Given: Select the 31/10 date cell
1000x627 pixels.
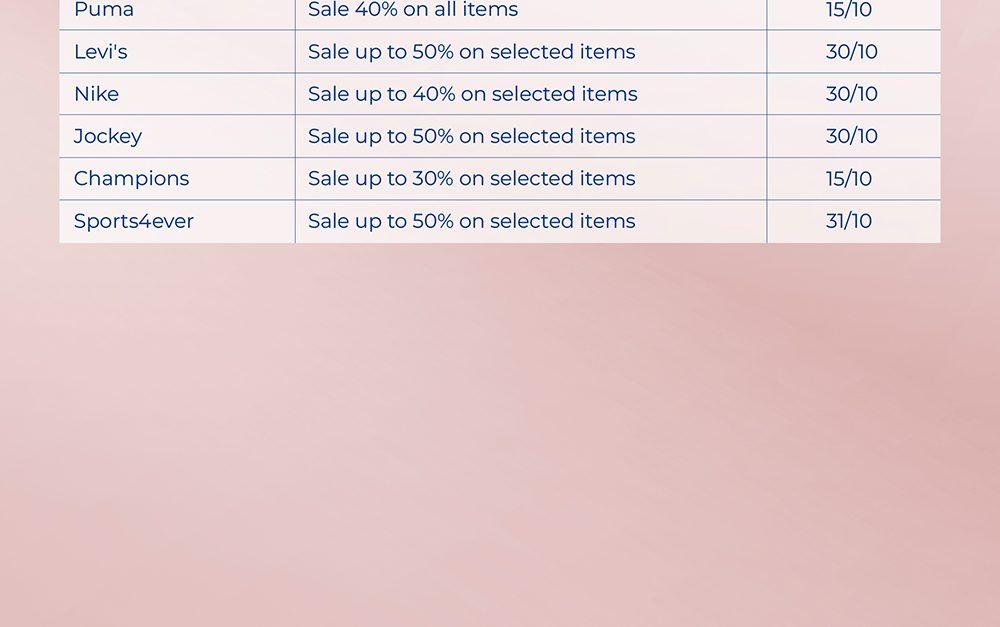Looking at the screenshot, I should pyautogui.click(x=849, y=221).
